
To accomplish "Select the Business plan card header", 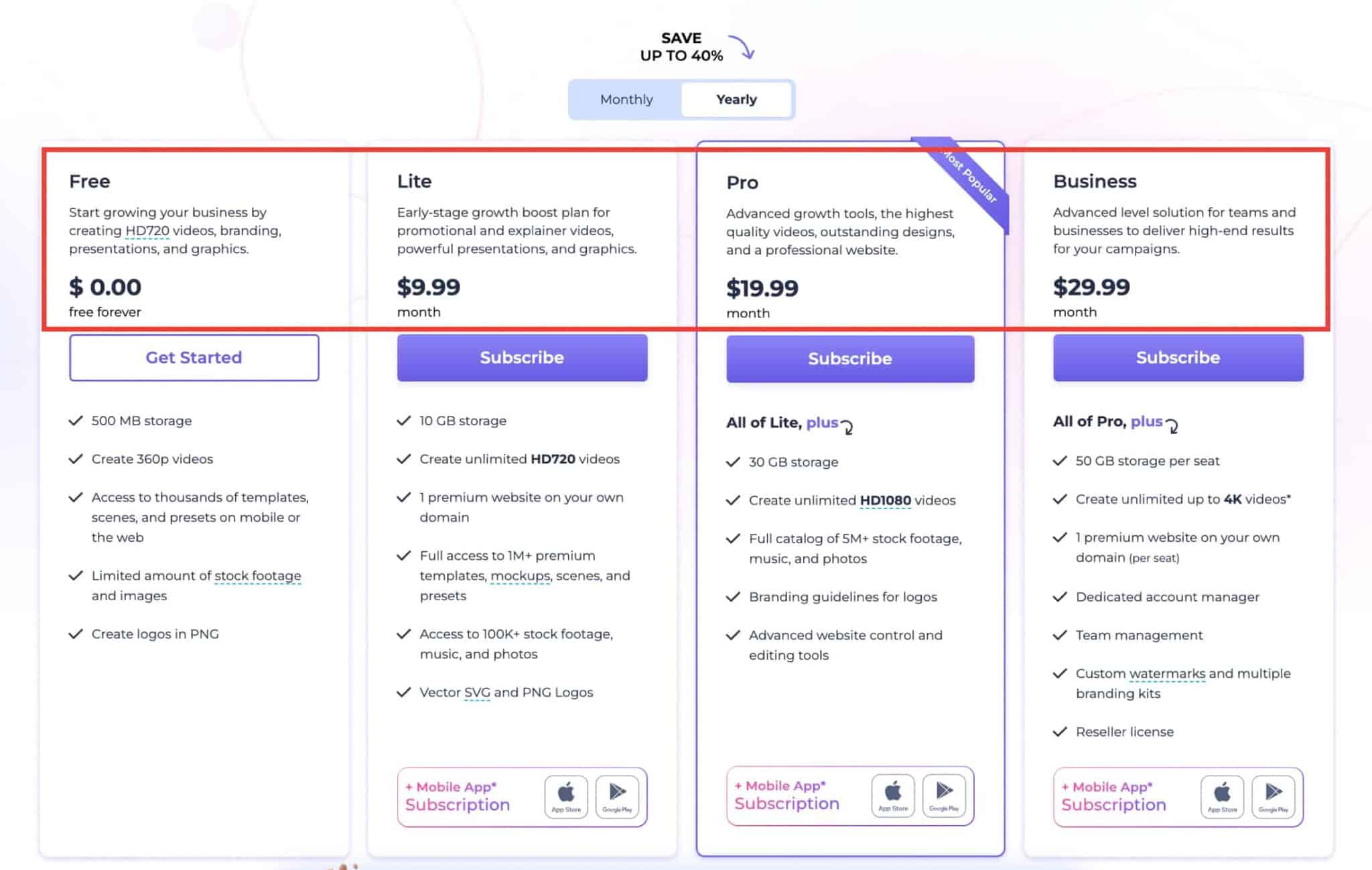I will [1095, 181].
